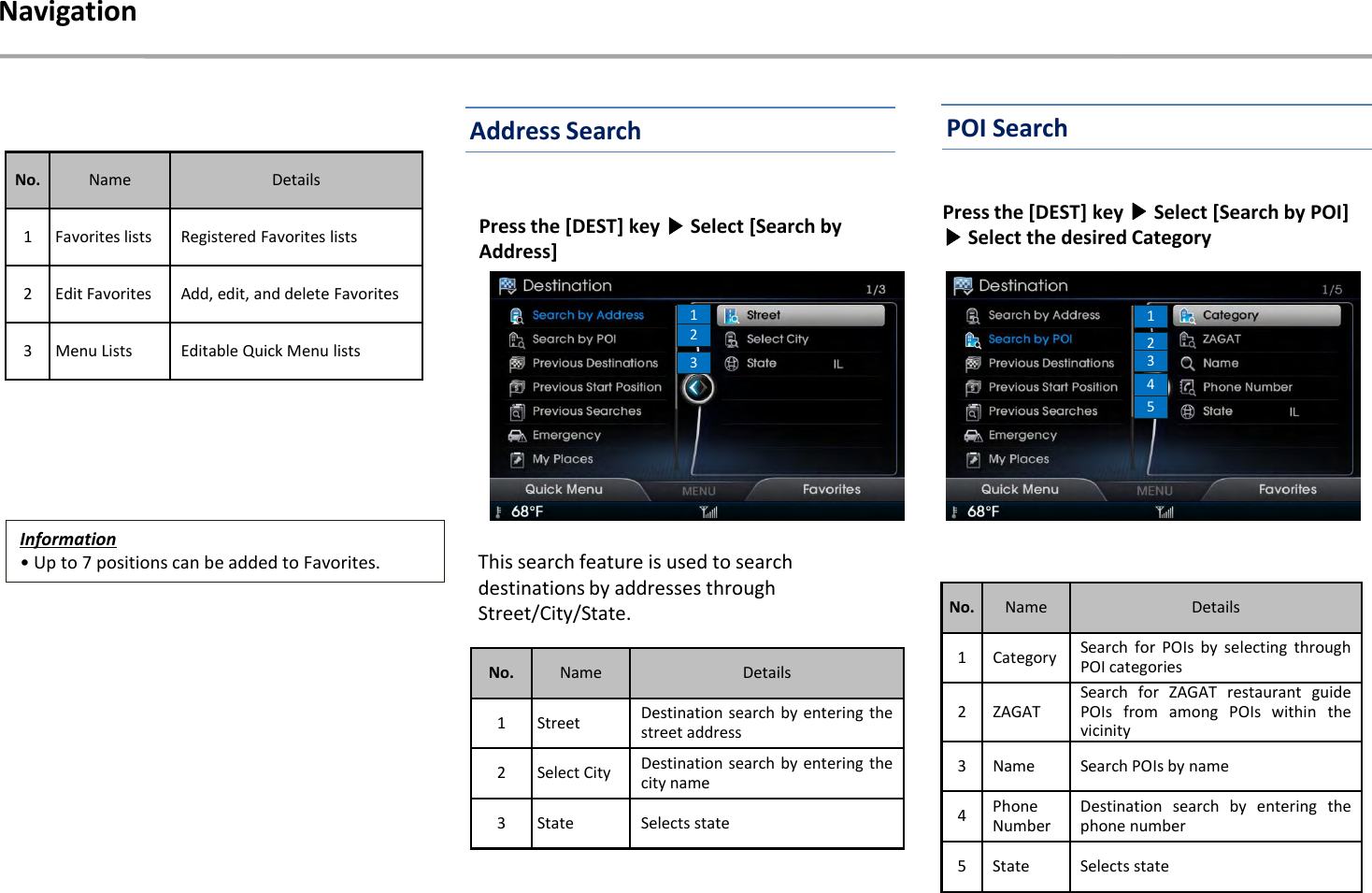
Task: Click the Name magnifier icon in POI Search screen
Action: pyautogui.click(x=1188, y=364)
